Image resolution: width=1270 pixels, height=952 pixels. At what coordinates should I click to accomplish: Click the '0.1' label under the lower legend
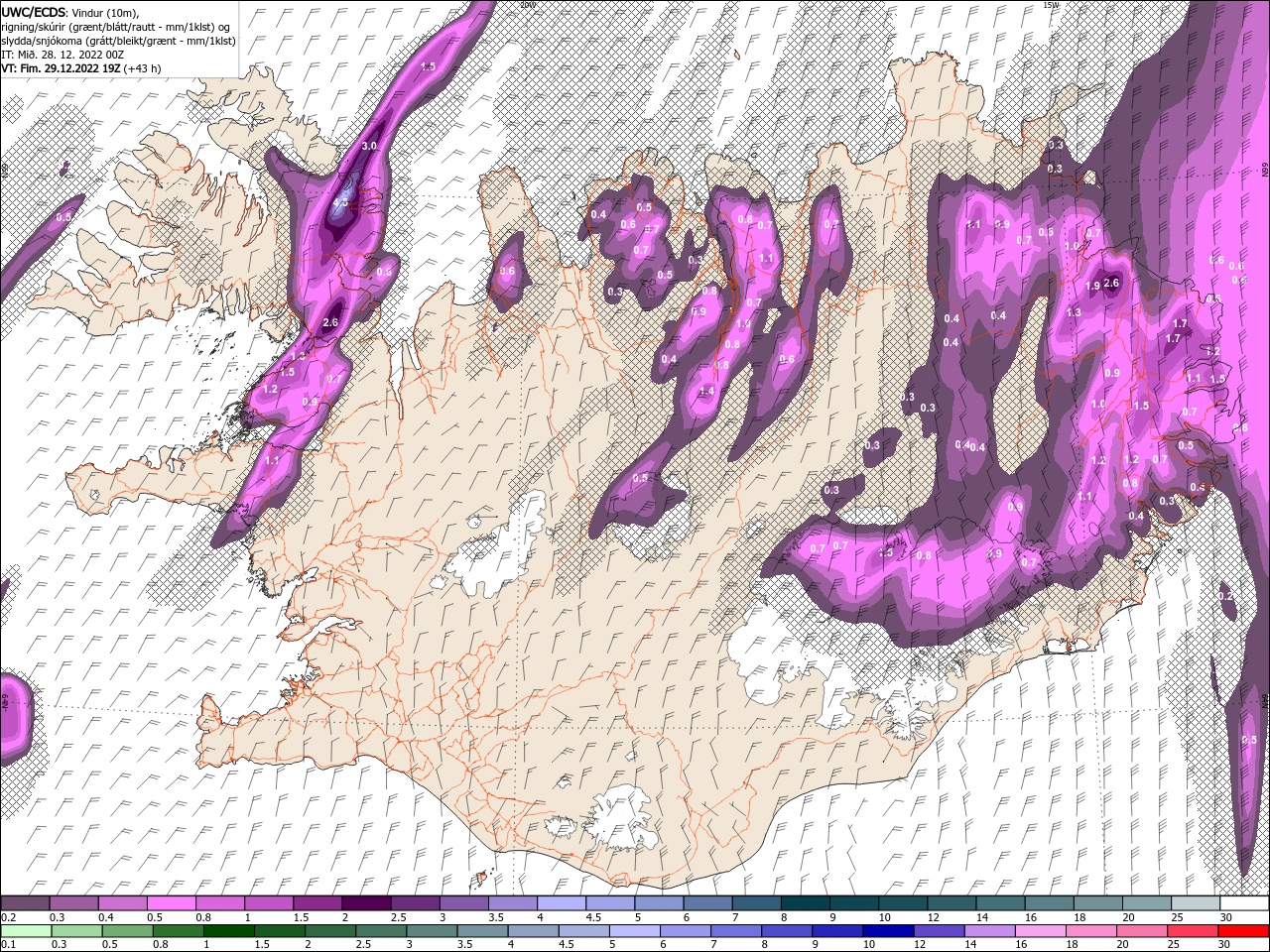[8, 944]
